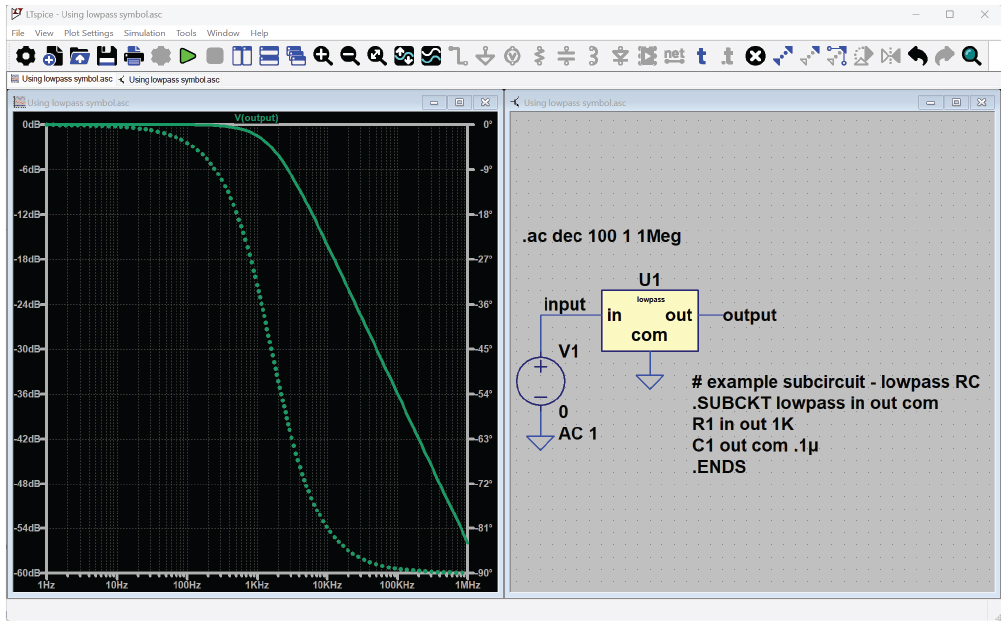Switch to the waveform plot tab
The width and height of the screenshot is (1007, 626).
60,79
